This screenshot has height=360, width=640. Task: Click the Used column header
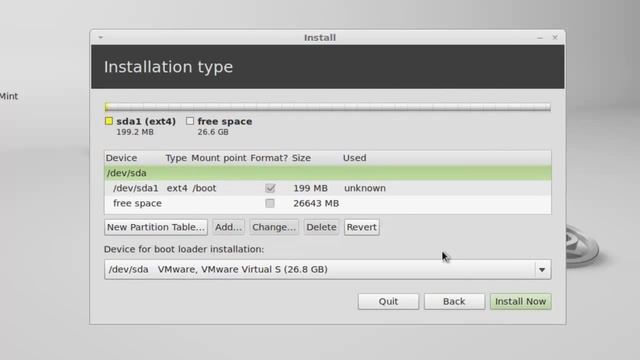pos(354,158)
